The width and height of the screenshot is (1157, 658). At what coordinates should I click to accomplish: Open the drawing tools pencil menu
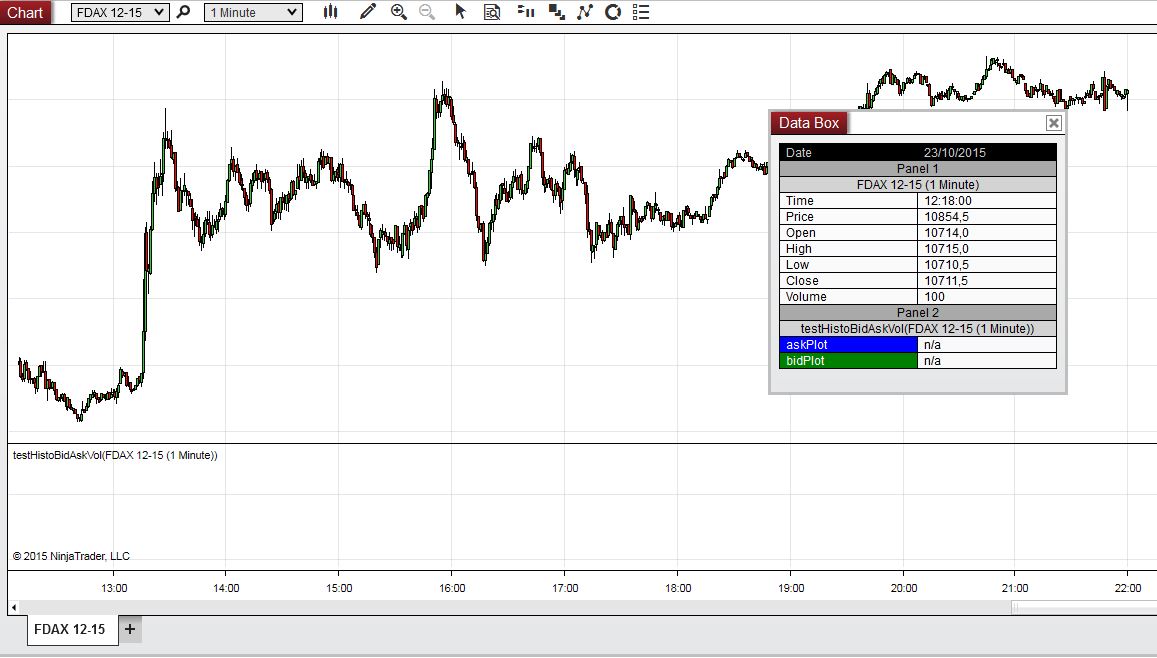pos(367,12)
